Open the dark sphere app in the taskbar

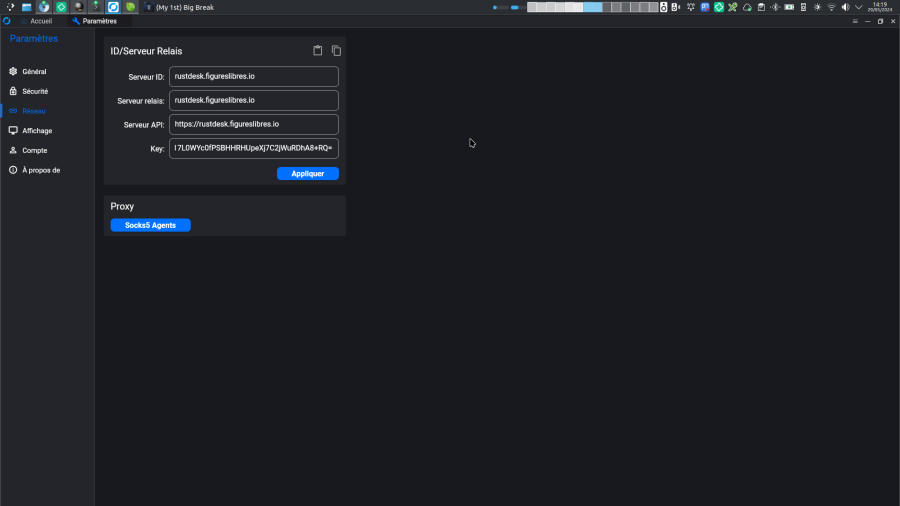click(x=79, y=7)
